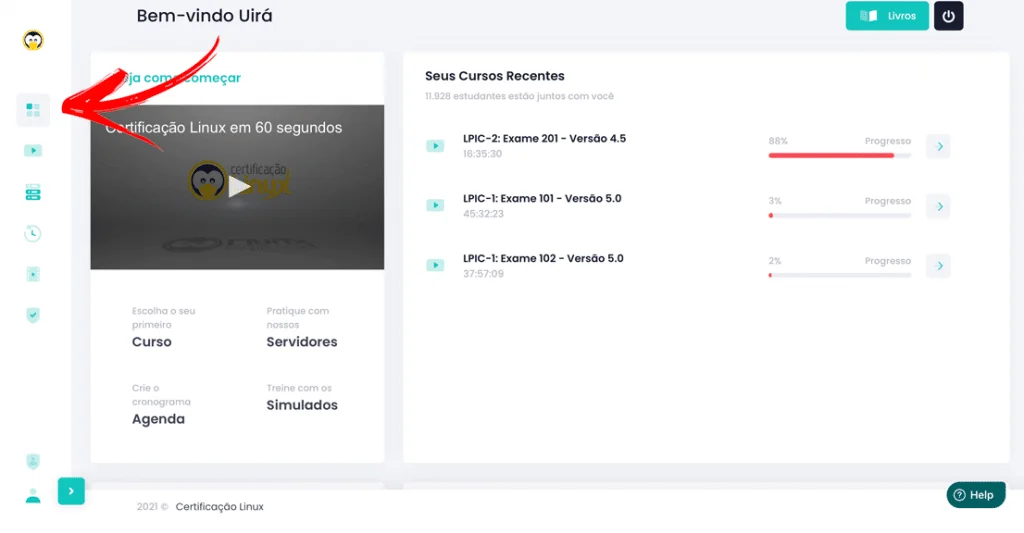Open LPIC-2 Exame 201 with its arrow
This screenshot has width=1024, height=533.
tap(938, 147)
